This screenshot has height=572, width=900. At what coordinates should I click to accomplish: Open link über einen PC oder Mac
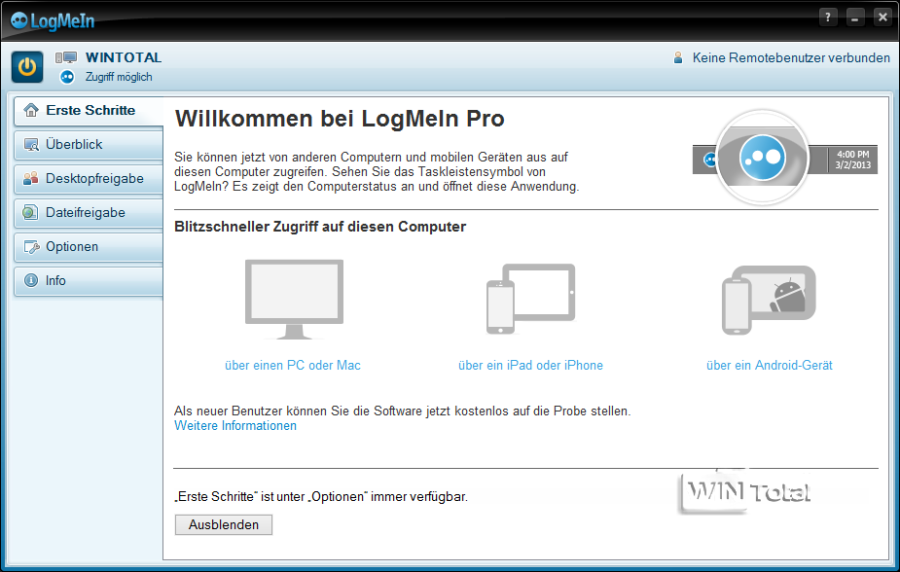tap(293, 365)
